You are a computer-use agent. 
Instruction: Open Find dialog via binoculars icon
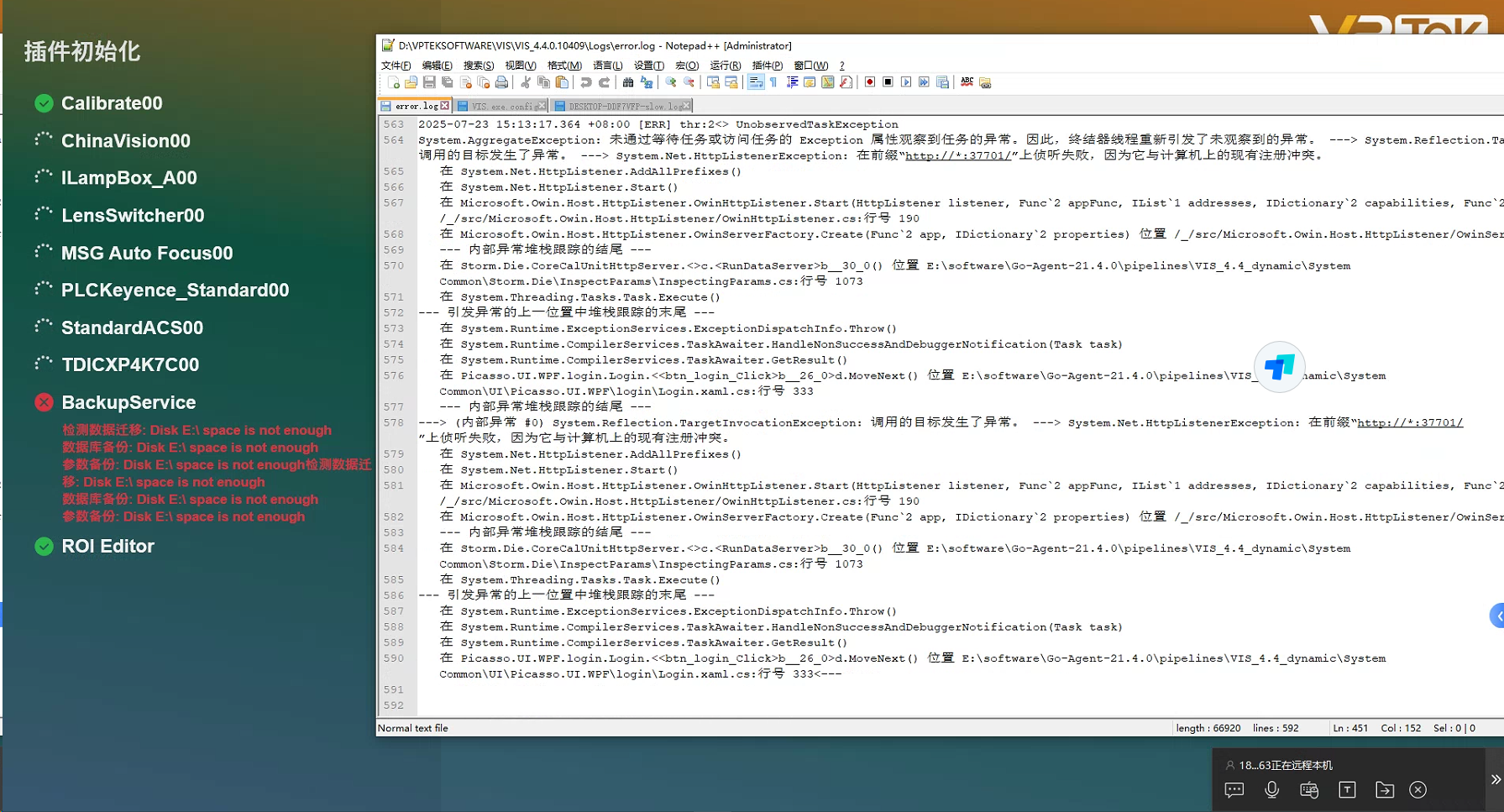coord(627,82)
